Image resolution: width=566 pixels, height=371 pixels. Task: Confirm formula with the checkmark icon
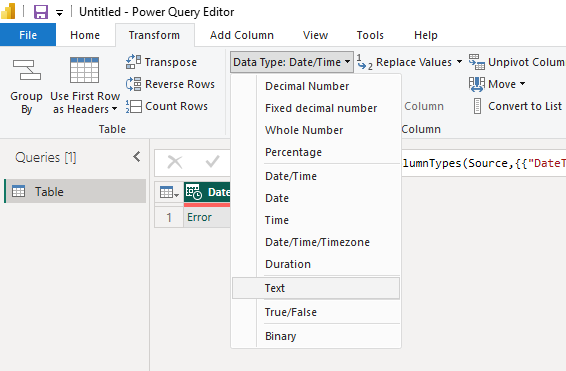[x=213, y=162]
